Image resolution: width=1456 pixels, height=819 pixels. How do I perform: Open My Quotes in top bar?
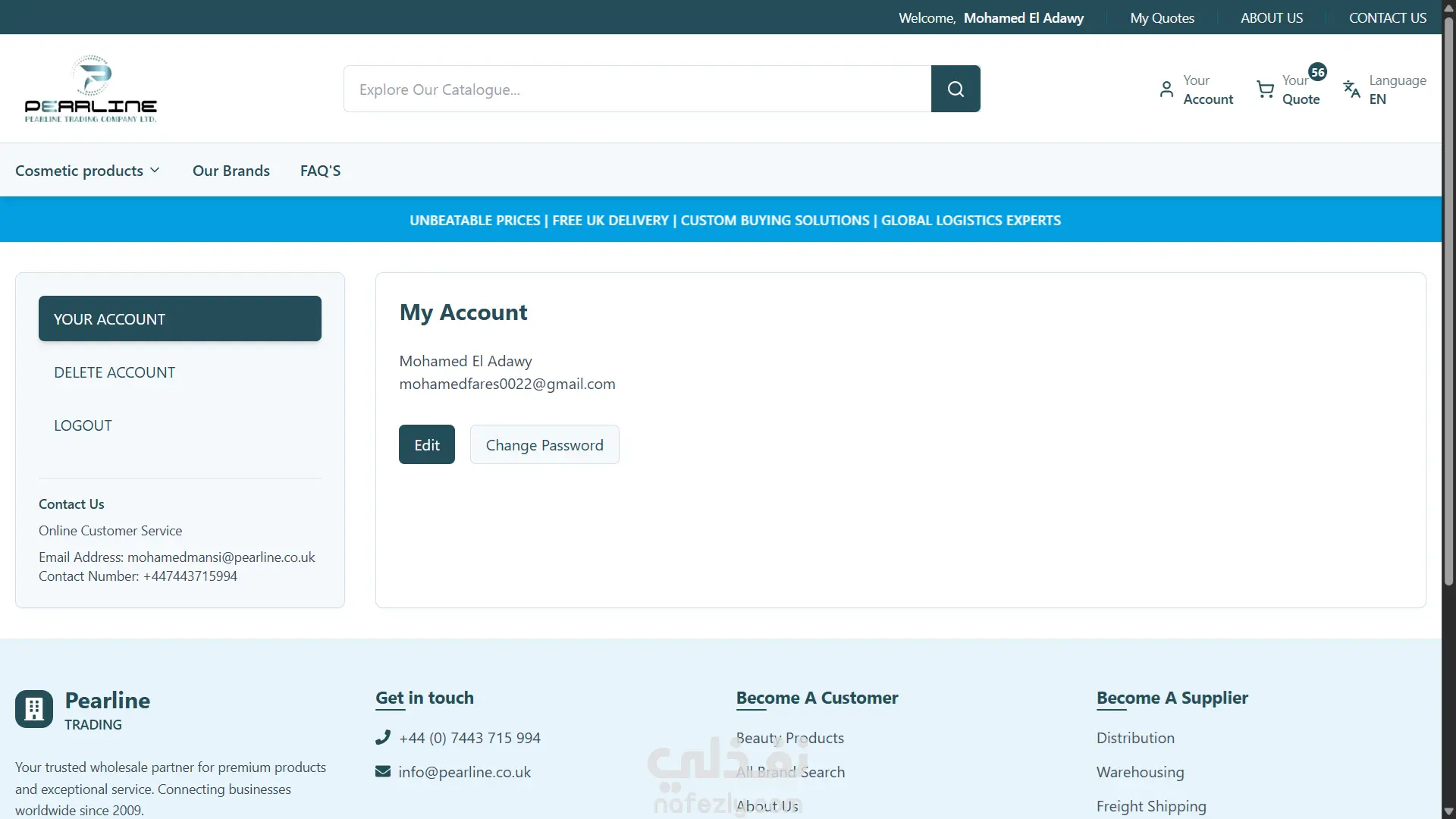(x=1162, y=17)
